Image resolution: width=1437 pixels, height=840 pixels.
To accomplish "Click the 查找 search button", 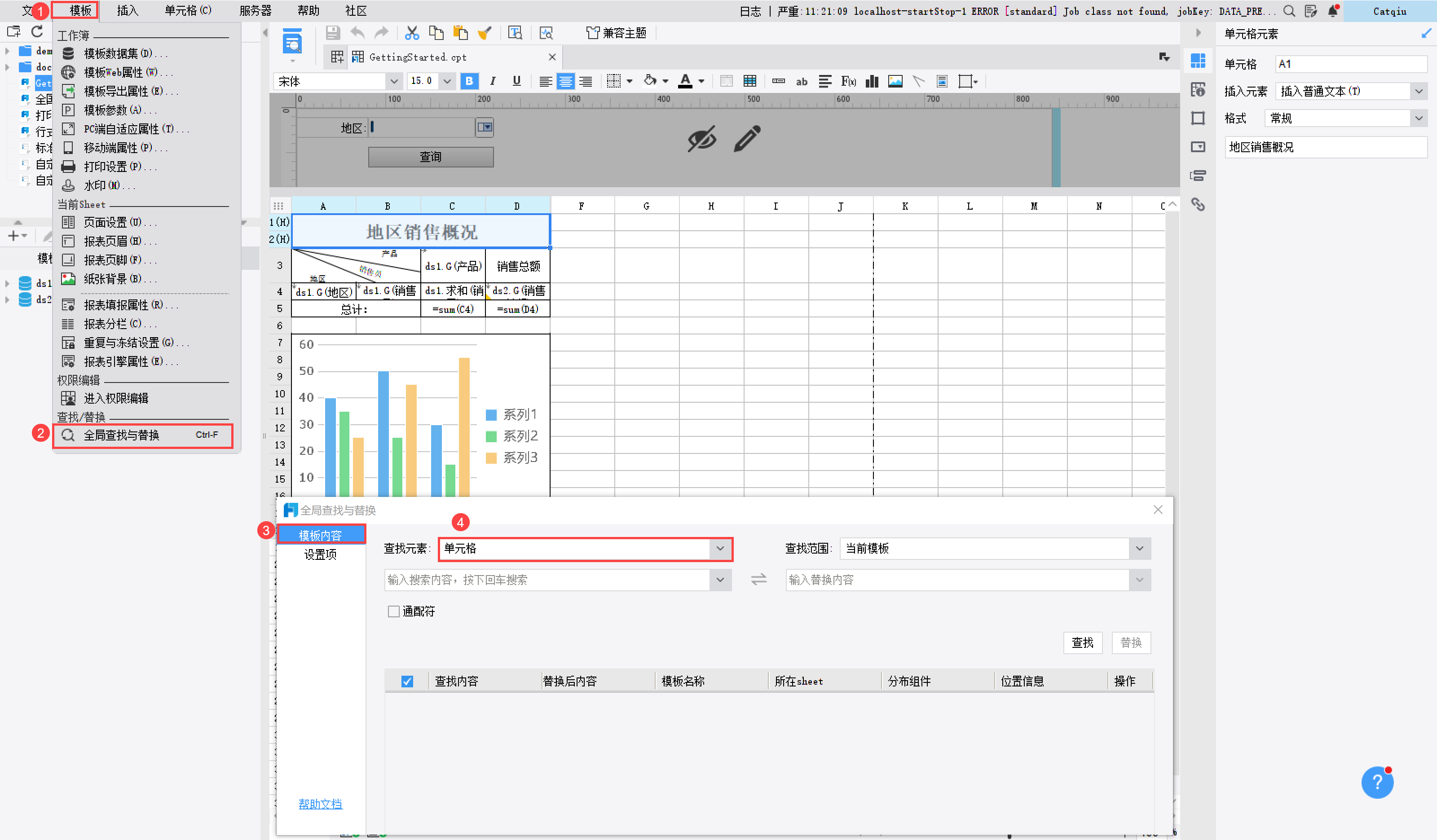I will [x=1082, y=643].
